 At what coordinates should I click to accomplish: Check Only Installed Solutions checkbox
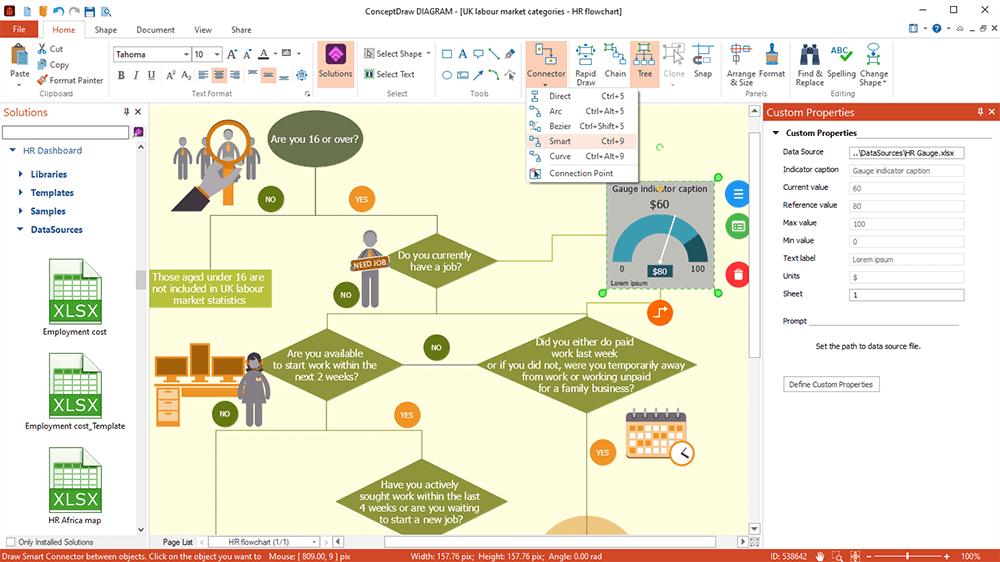point(11,542)
